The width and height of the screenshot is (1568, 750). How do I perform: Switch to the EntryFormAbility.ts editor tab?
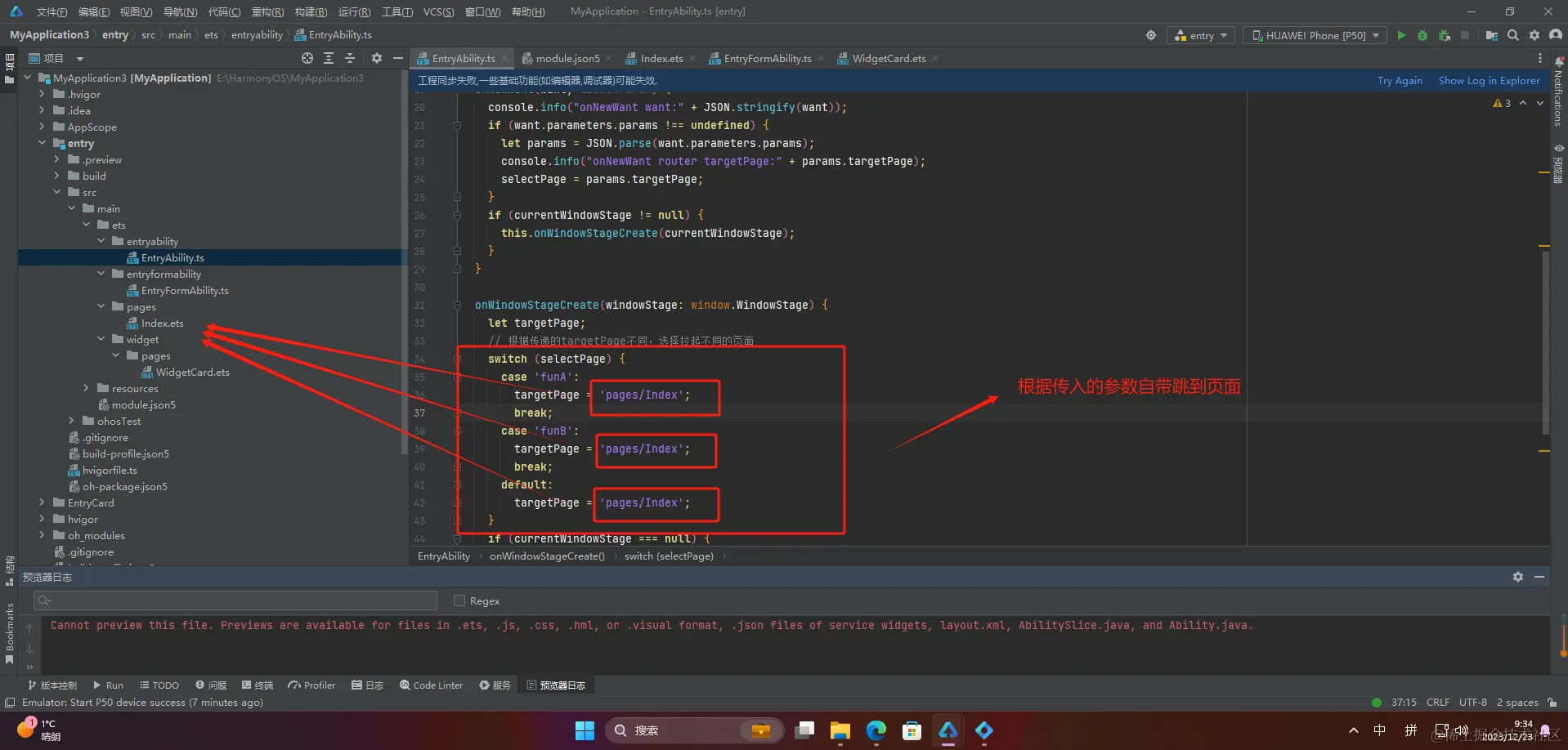click(767, 58)
